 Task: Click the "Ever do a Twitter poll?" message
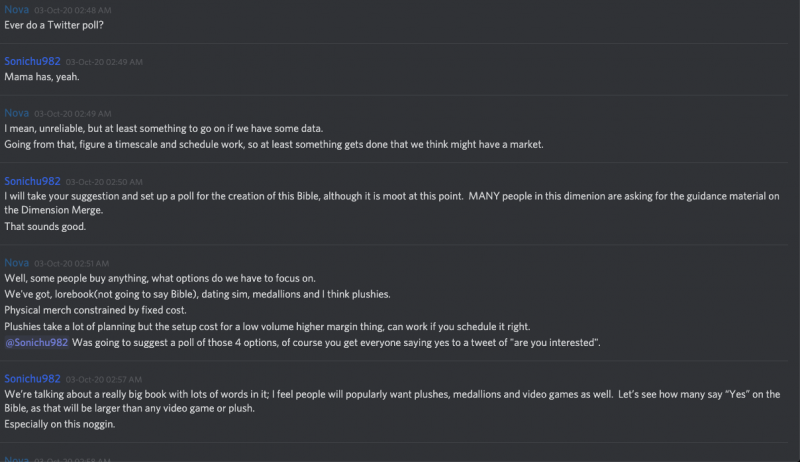click(x=61, y=25)
